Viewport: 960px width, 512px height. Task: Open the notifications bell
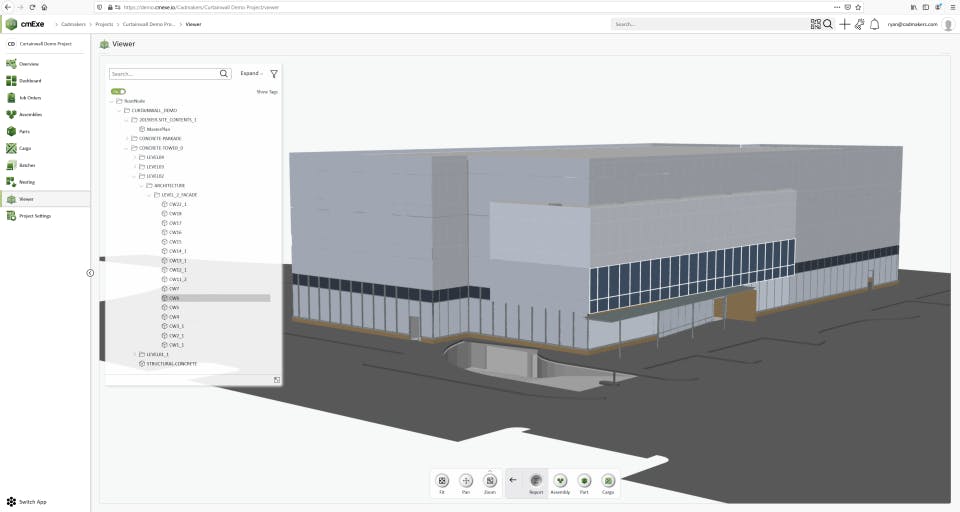coord(874,24)
